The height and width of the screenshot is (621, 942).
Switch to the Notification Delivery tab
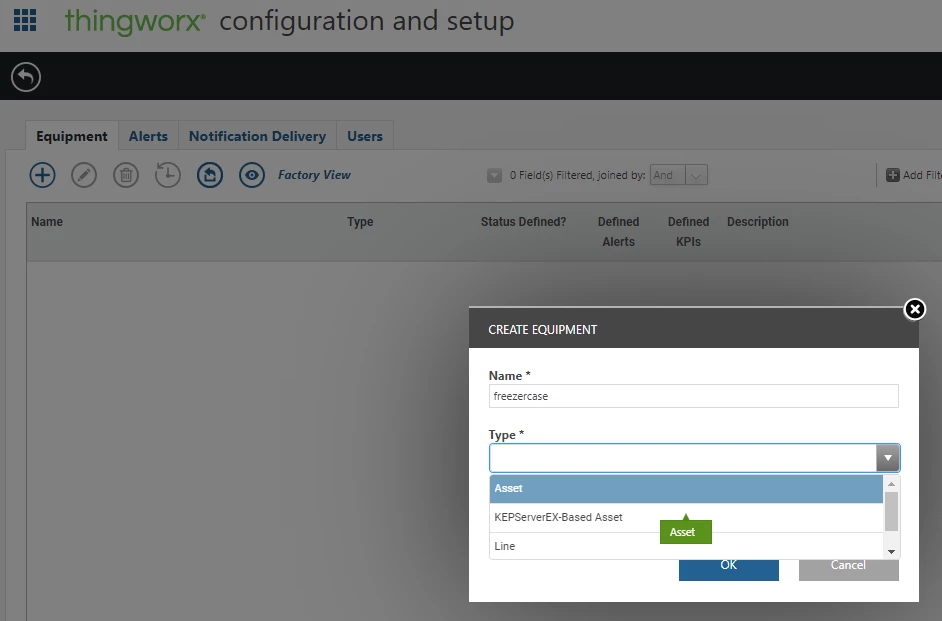click(257, 136)
